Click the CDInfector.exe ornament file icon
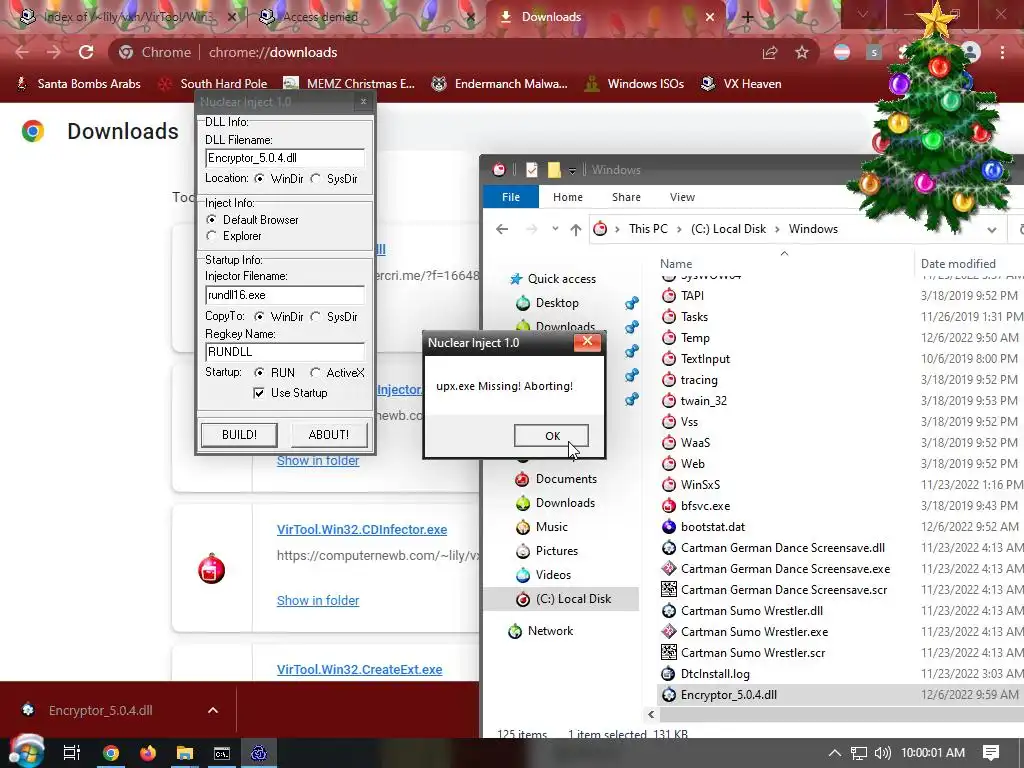This screenshot has height=768, width=1024. click(212, 569)
